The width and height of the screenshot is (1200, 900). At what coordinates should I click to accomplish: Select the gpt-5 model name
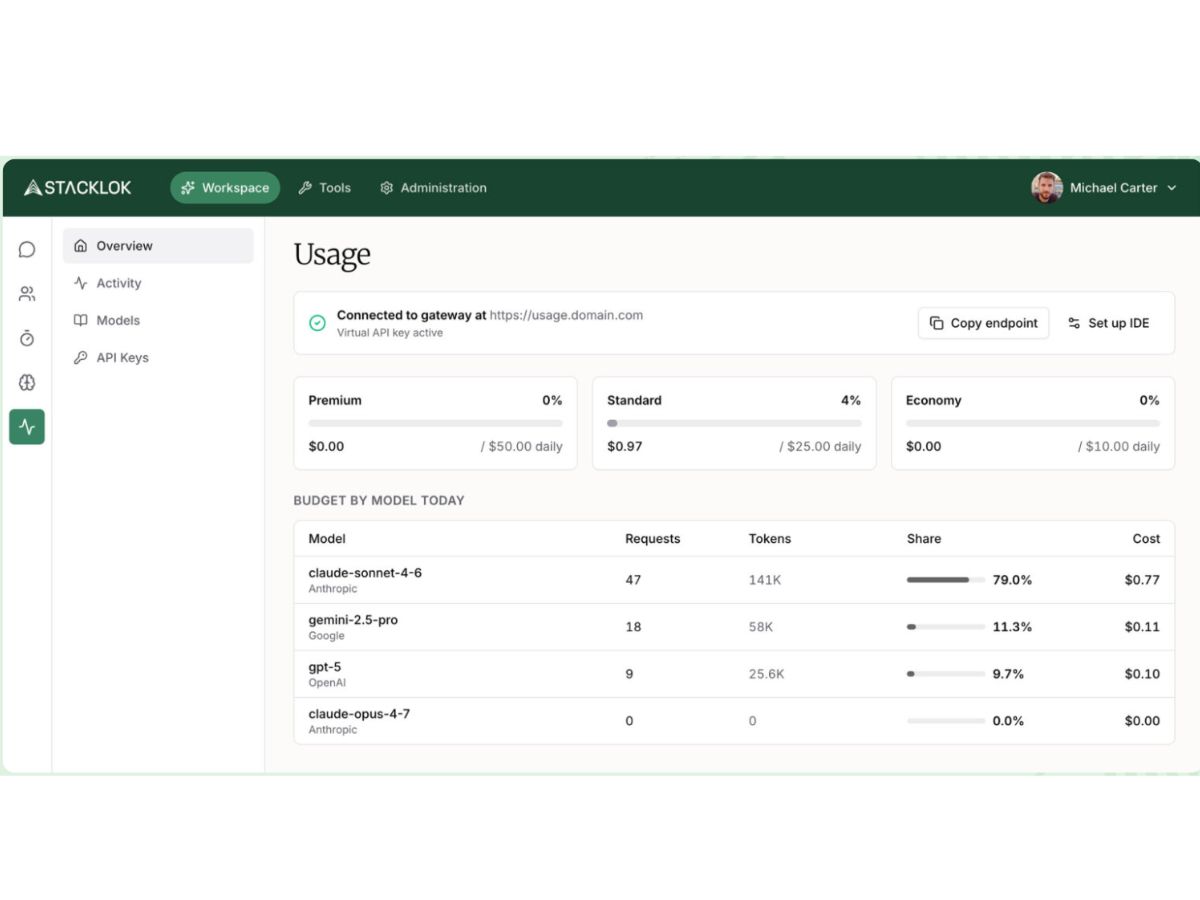[x=325, y=667]
